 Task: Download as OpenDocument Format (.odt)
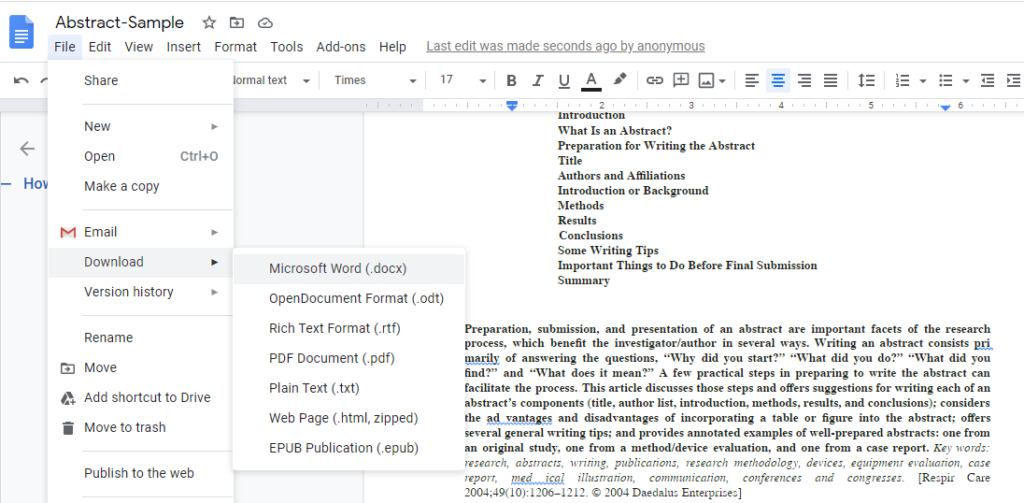[x=349, y=299]
